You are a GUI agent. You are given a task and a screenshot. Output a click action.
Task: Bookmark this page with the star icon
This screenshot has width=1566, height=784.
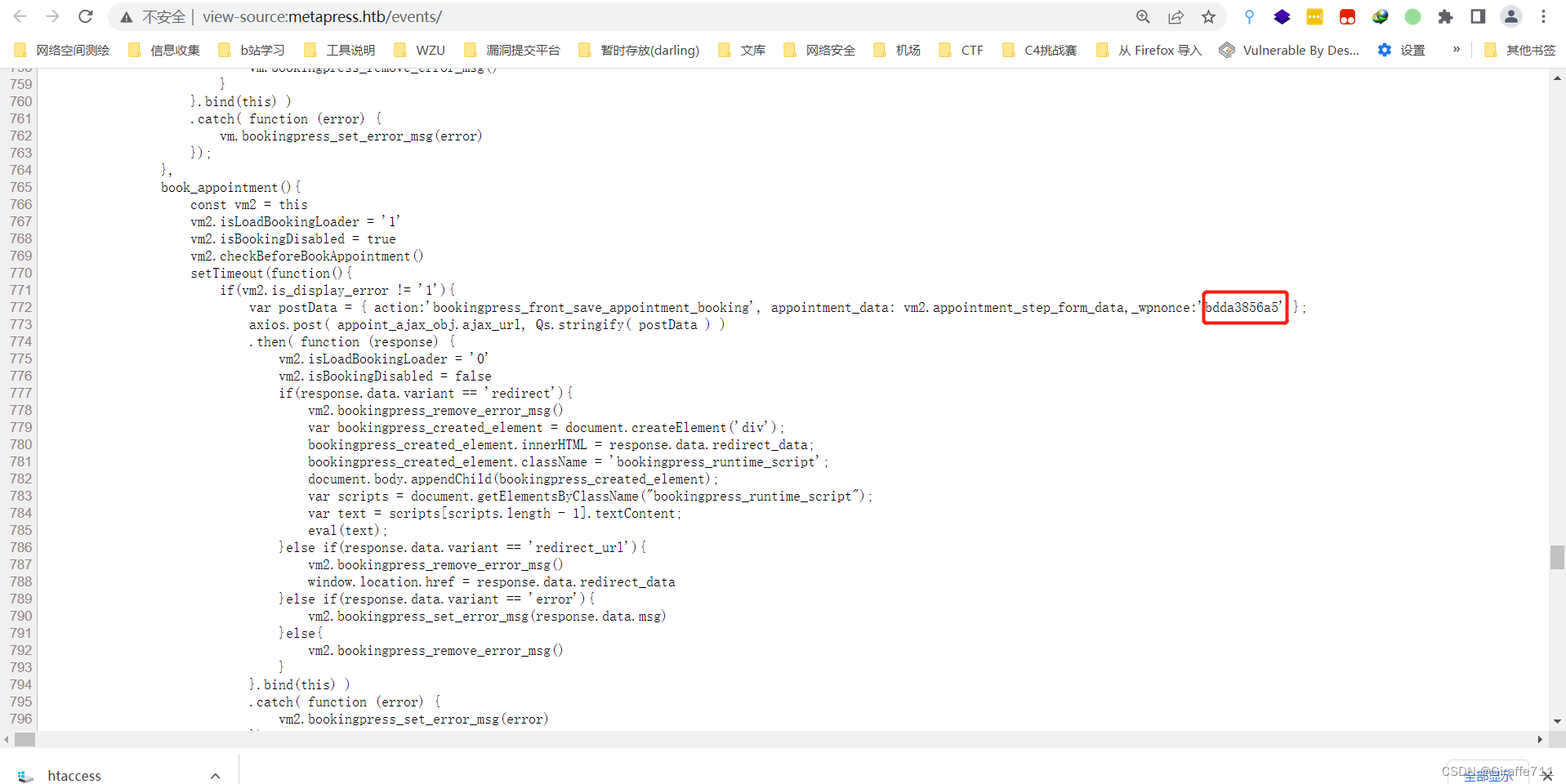(1208, 16)
